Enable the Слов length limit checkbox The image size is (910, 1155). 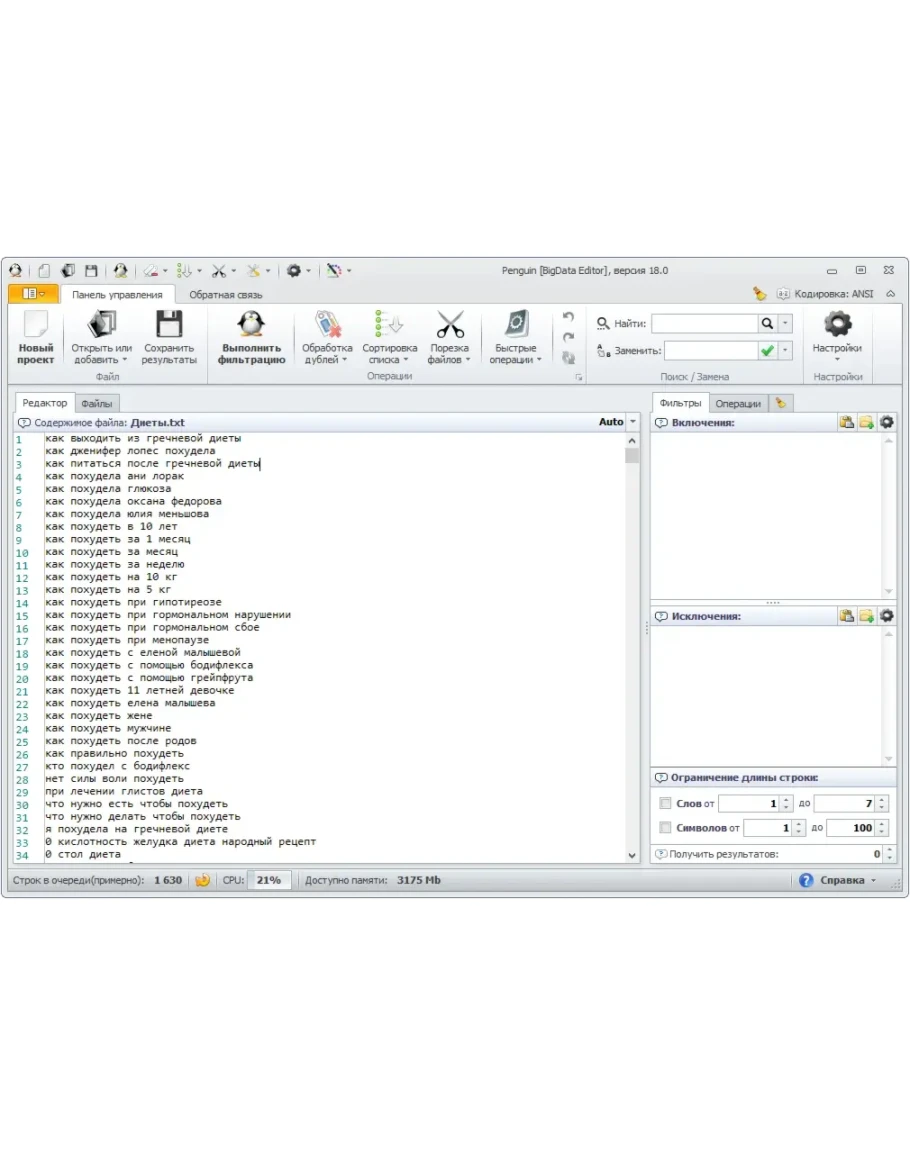(666, 803)
